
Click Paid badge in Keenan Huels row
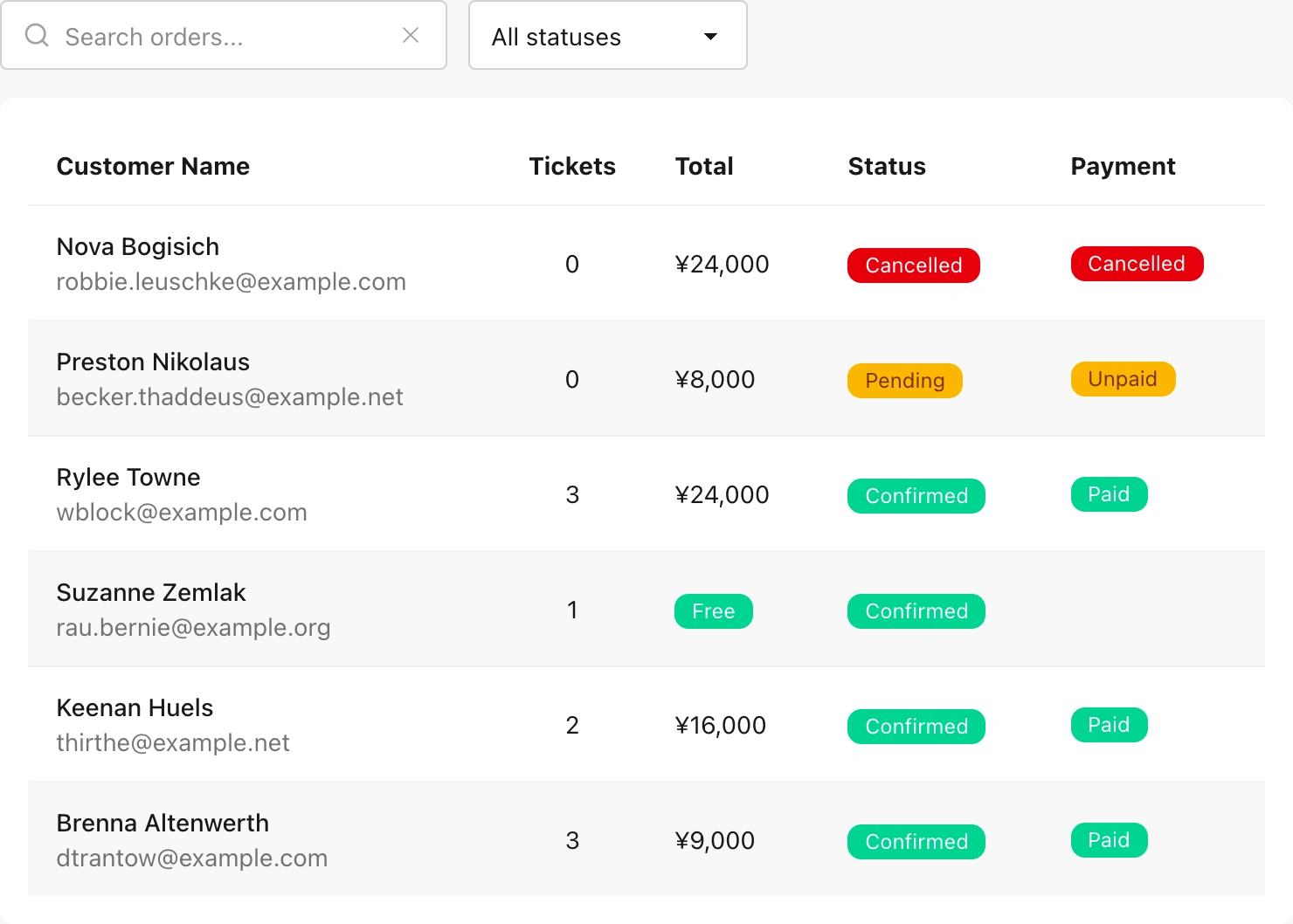point(1110,725)
